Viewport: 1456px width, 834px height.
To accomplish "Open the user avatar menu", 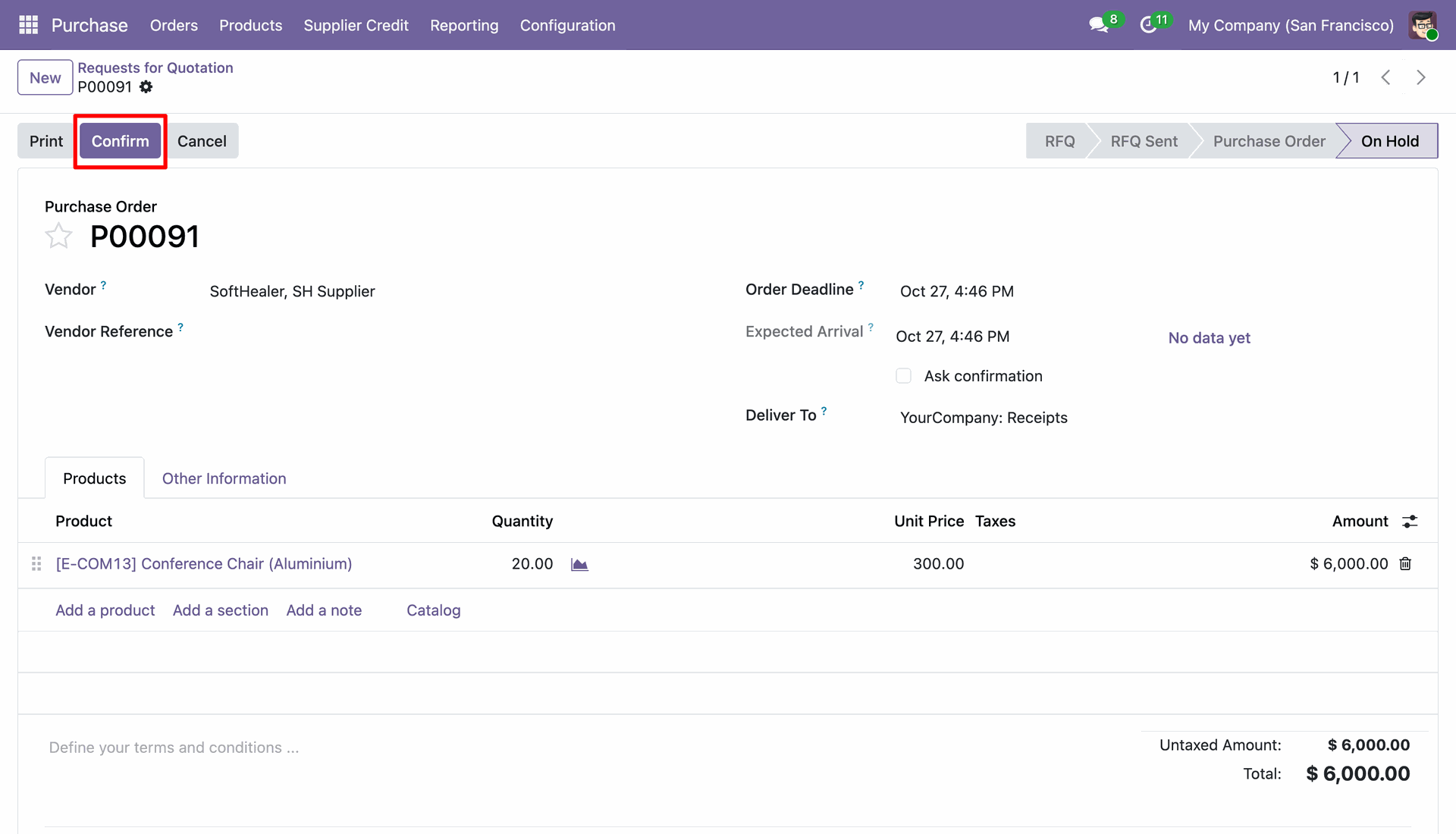I will (x=1423, y=25).
